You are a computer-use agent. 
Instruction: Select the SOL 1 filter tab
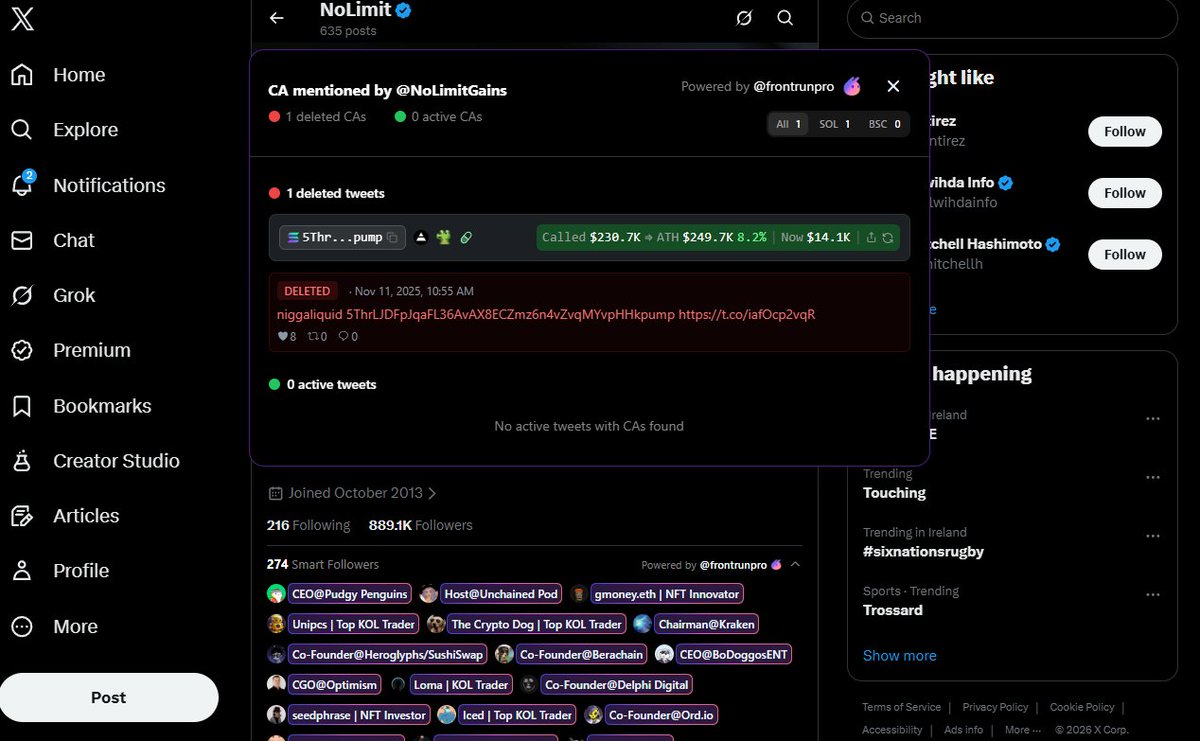[834, 124]
